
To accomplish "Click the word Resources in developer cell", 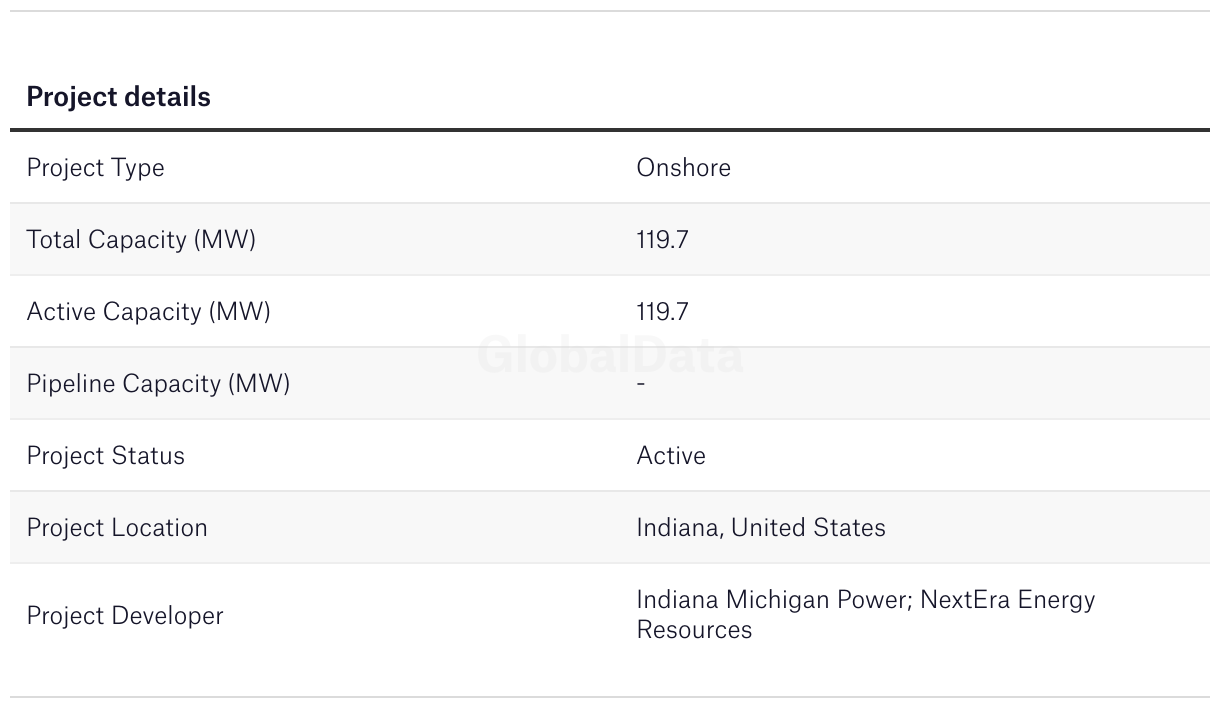I will pyautogui.click(x=694, y=630).
